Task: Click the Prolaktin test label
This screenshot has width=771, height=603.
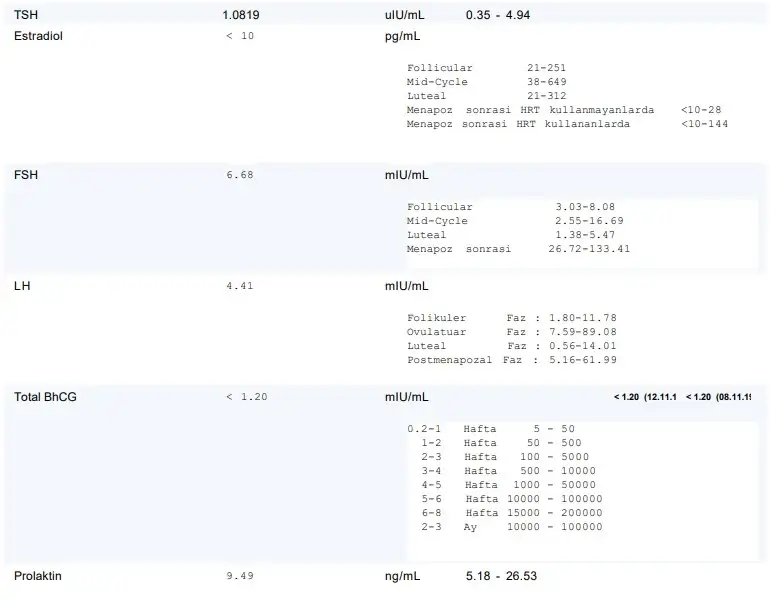Action: pos(37,577)
